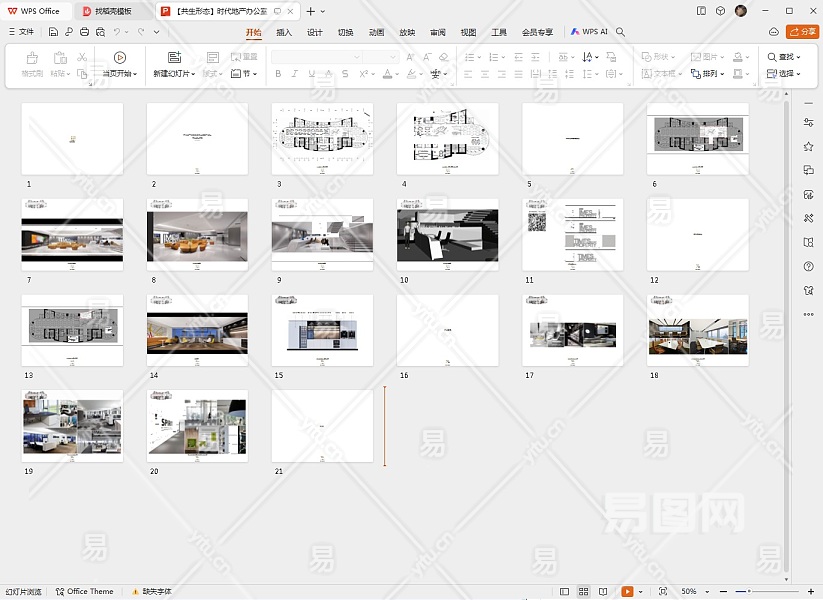
Task: Open the settings sliders icon in sidebar
Action: coord(808,122)
